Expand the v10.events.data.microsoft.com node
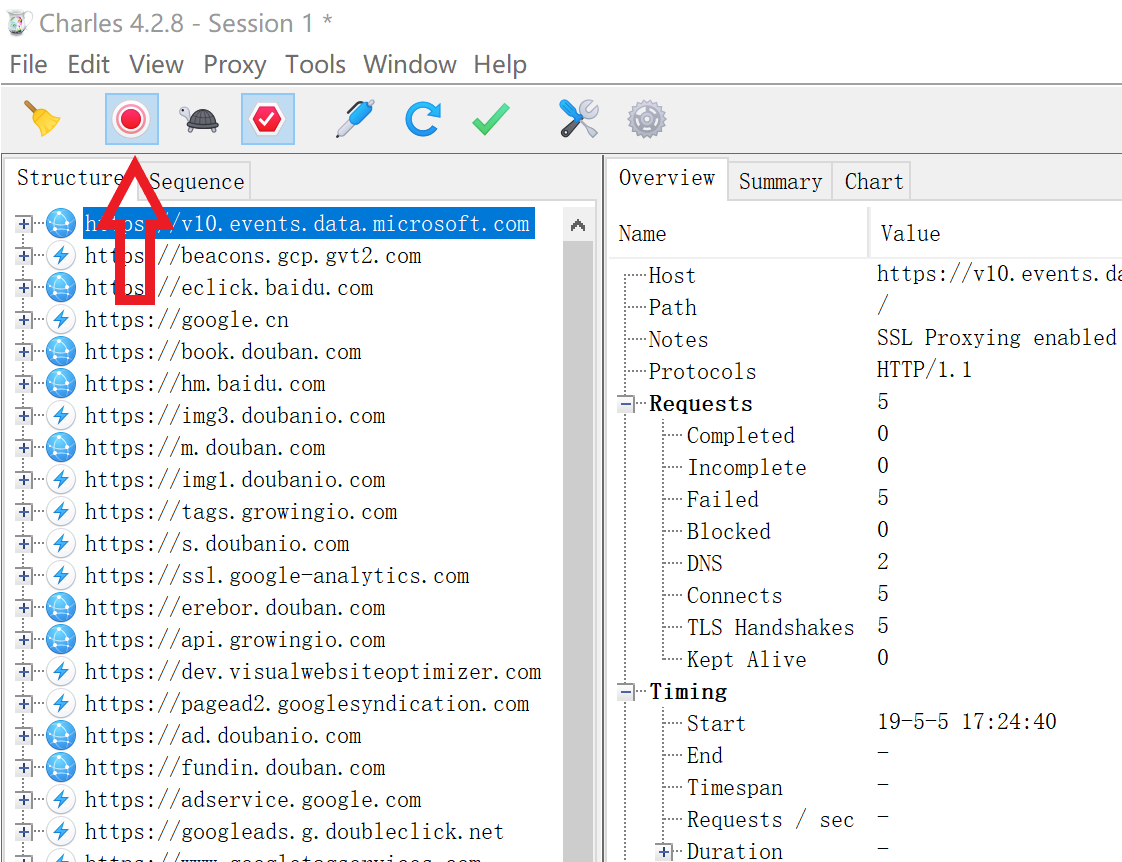The image size is (1122, 862). pos(24,224)
